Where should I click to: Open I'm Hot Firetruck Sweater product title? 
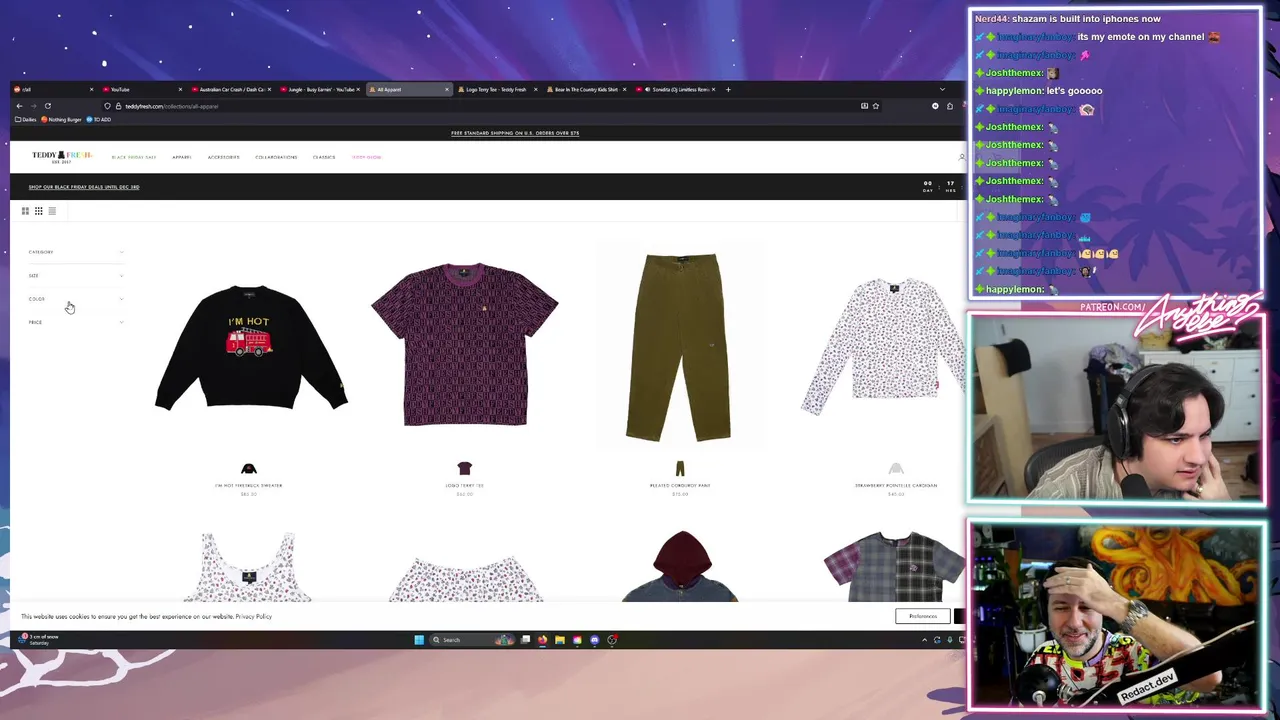coord(249,485)
